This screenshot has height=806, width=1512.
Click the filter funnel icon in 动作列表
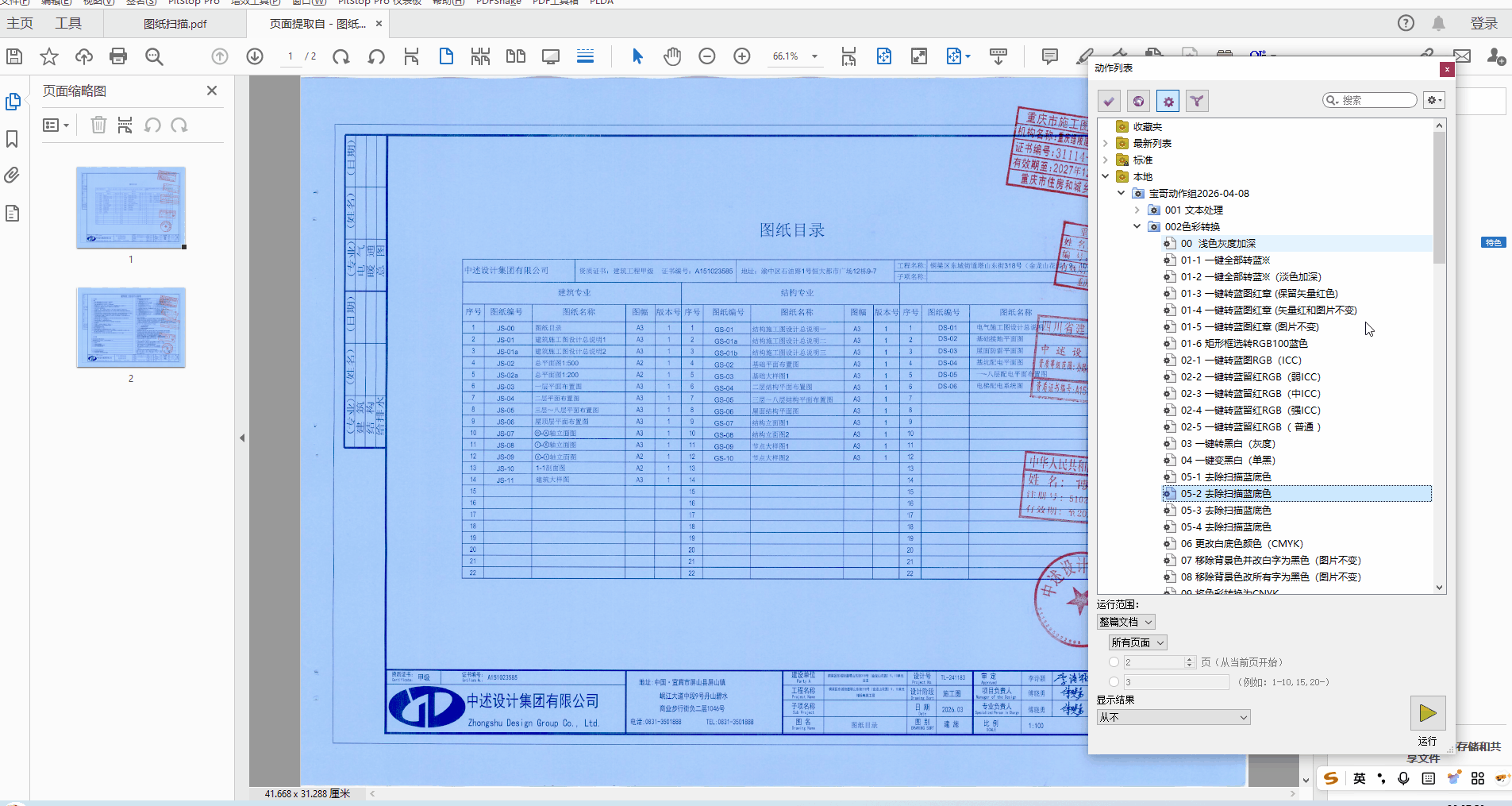pos(1197,101)
